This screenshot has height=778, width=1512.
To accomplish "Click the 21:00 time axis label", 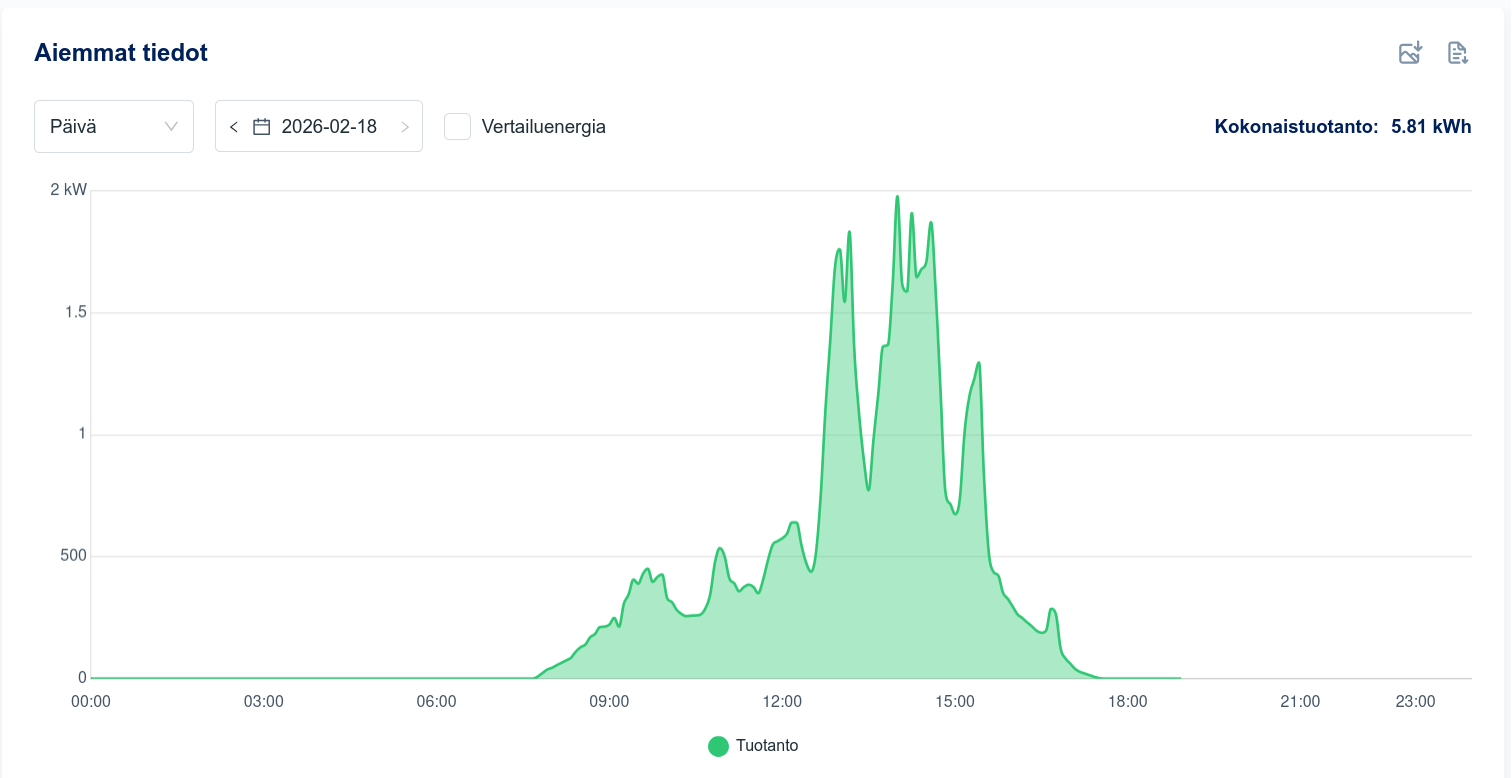I will (1300, 702).
